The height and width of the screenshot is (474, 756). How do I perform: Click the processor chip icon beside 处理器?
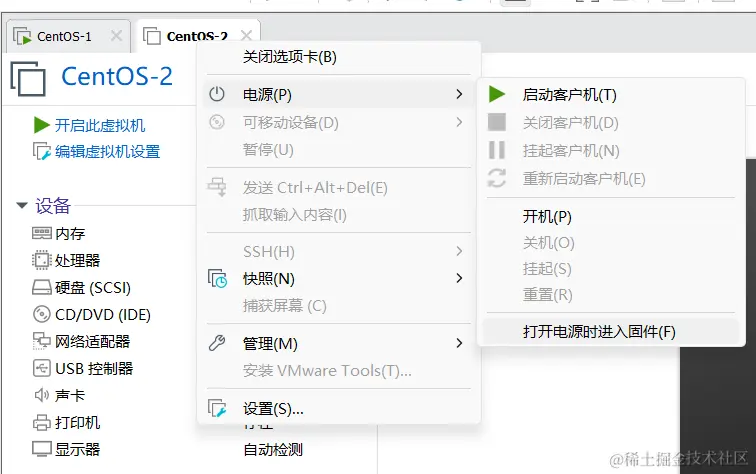[42, 260]
